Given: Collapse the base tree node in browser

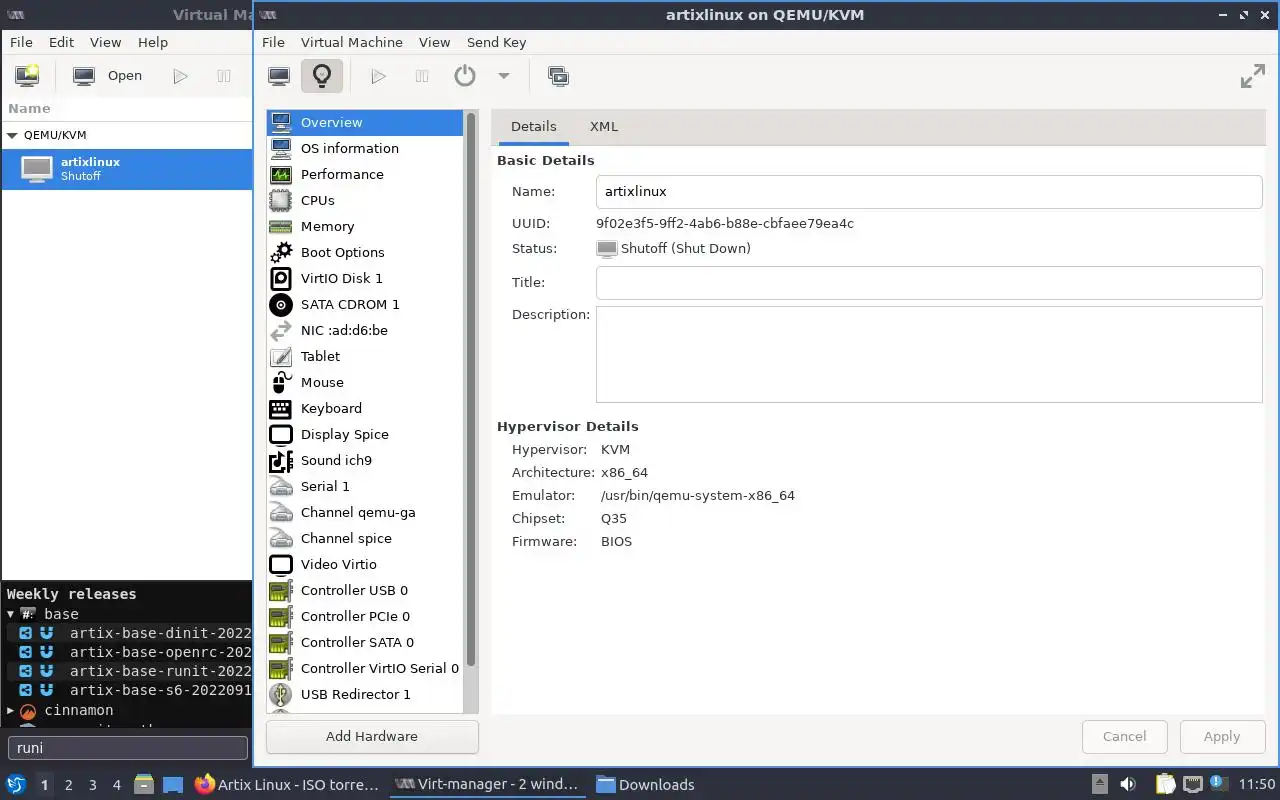Looking at the screenshot, I should click(11, 614).
